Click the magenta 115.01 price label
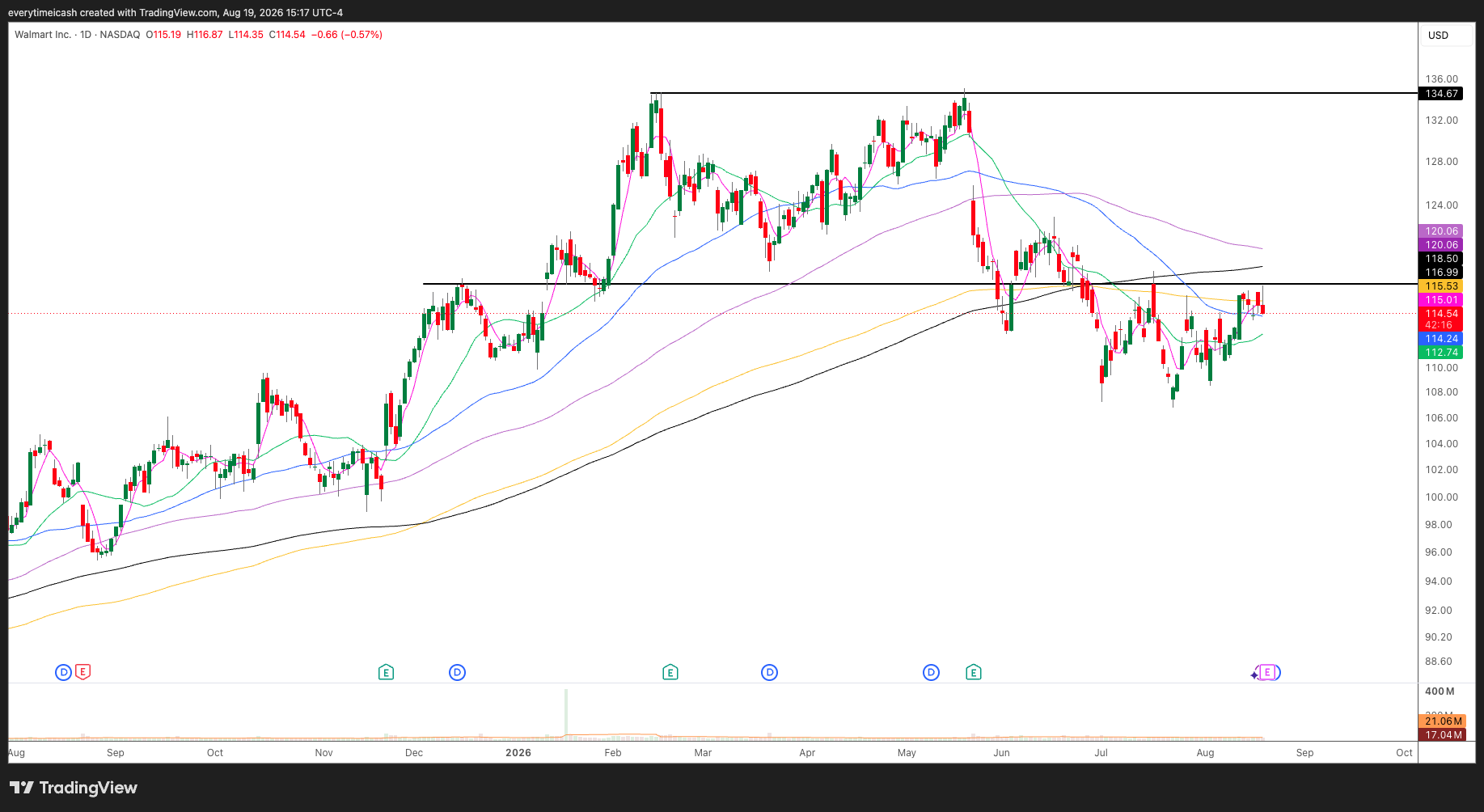 [x=1442, y=300]
